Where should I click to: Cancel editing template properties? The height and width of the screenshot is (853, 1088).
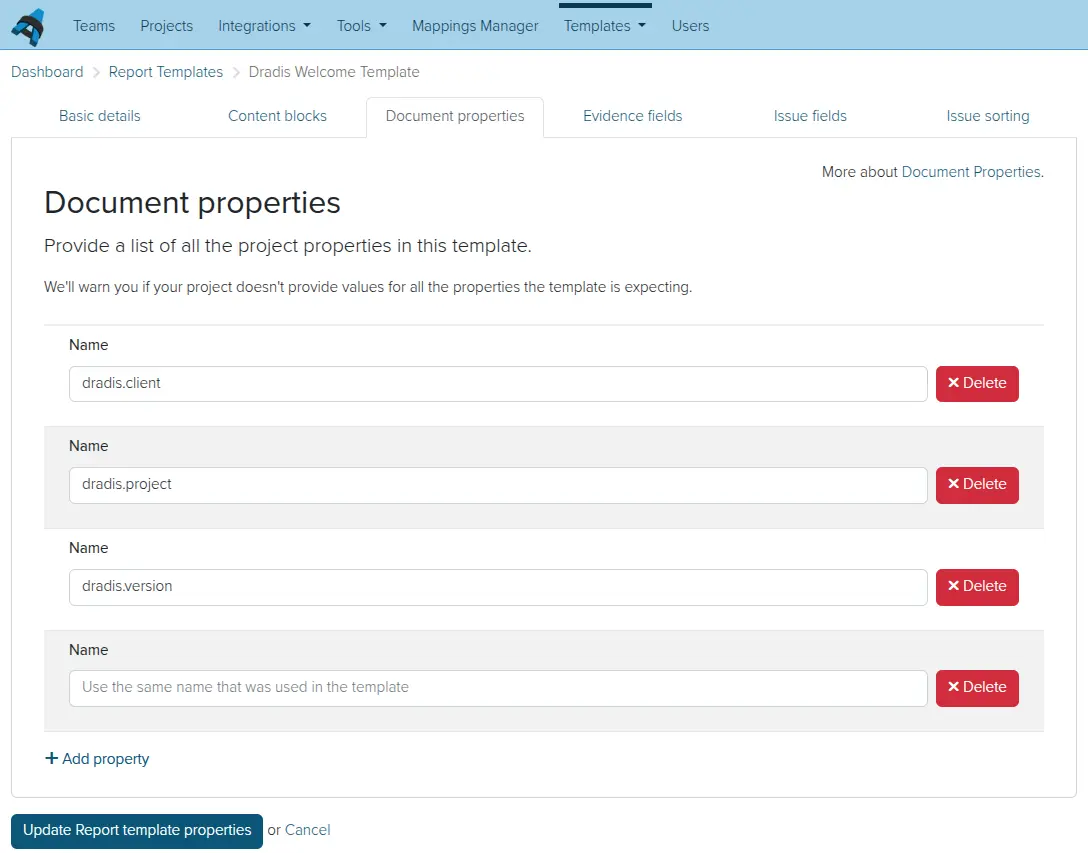coord(307,831)
